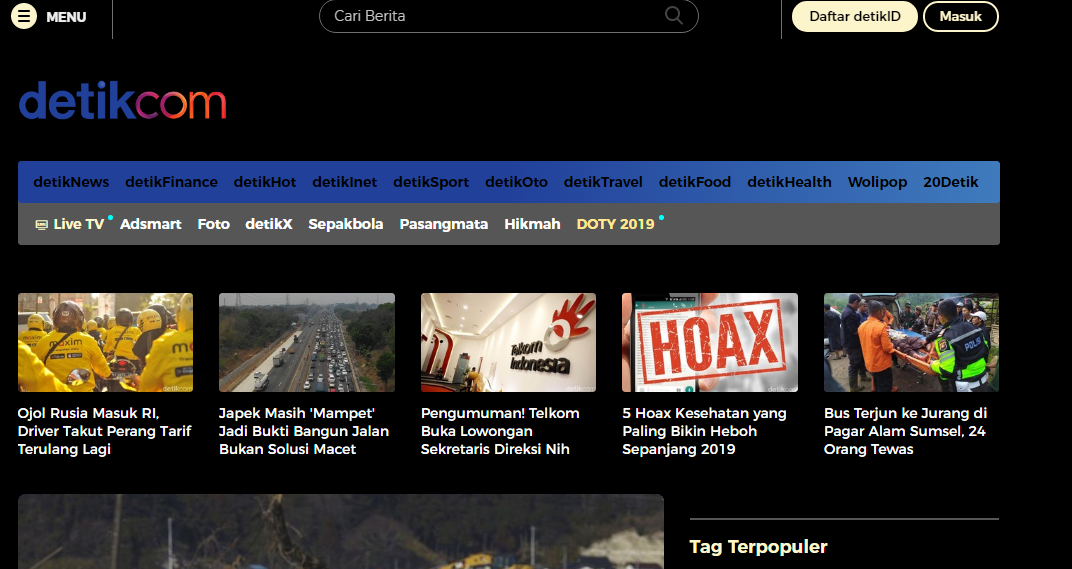Open the Telkom Indonesia office thumbnail
This screenshot has height=569, width=1072.
pyautogui.click(x=508, y=343)
